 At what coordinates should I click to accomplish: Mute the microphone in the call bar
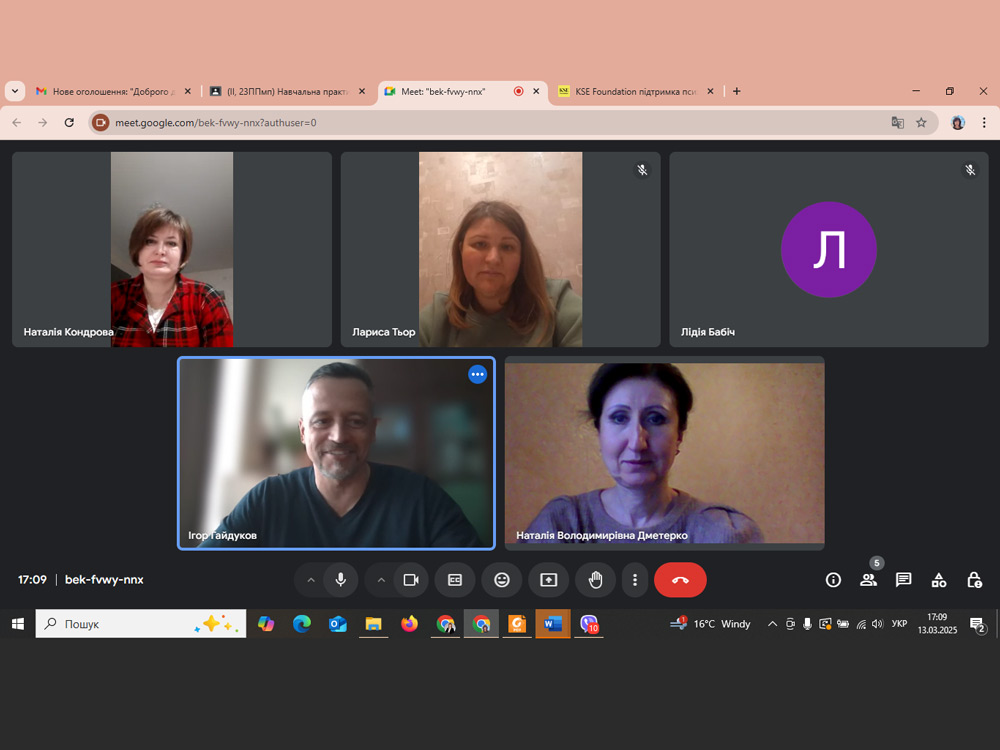[341, 580]
